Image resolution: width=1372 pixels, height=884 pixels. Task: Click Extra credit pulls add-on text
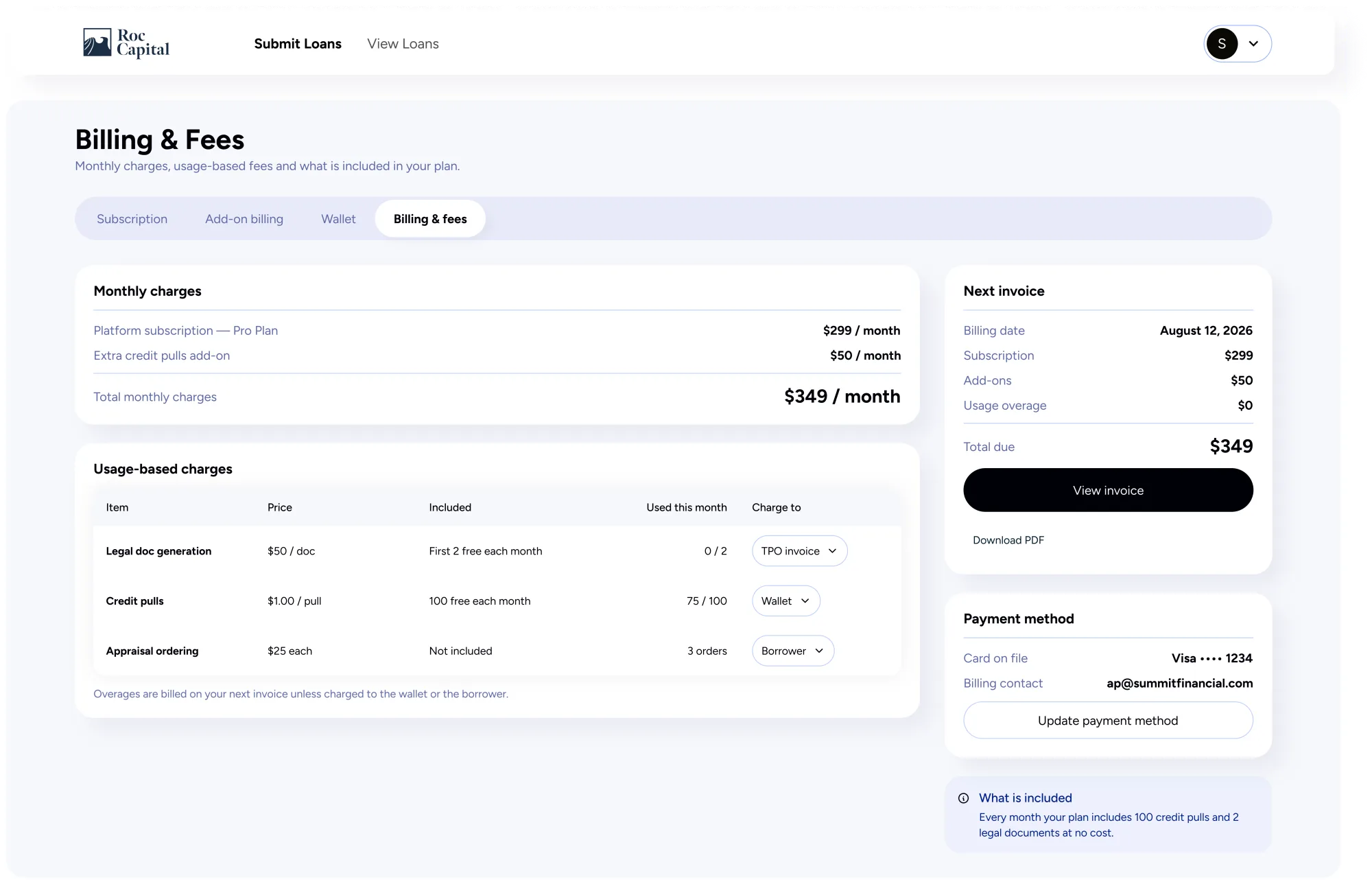click(162, 356)
